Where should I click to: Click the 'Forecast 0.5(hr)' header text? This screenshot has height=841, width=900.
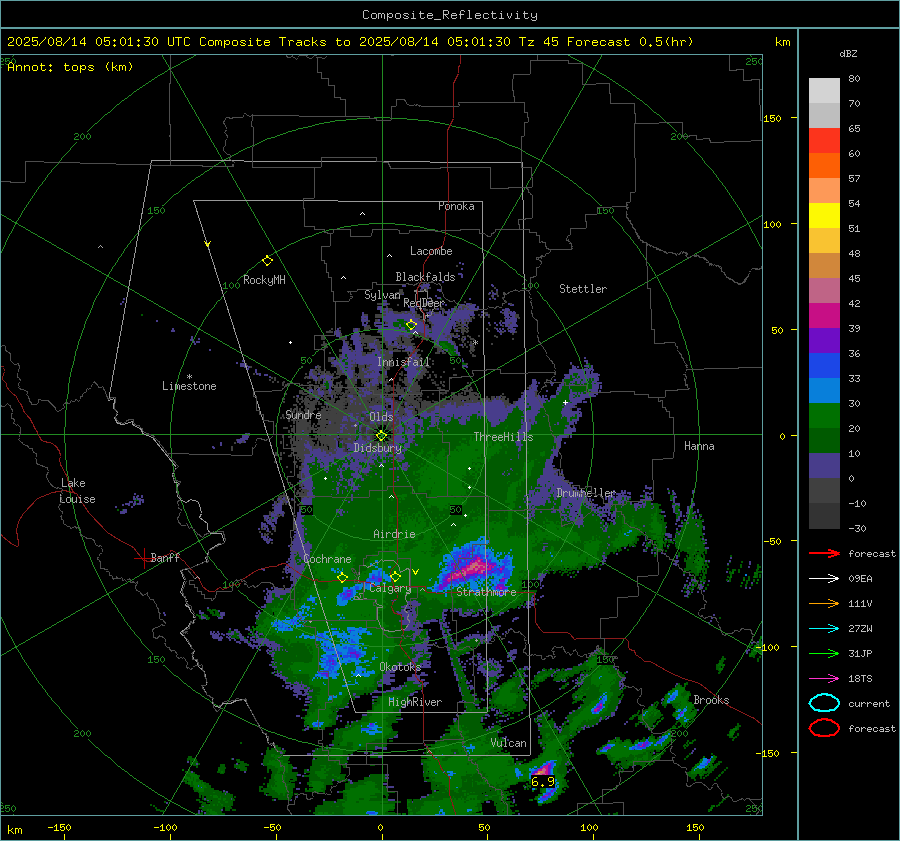click(x=630, y=42)
